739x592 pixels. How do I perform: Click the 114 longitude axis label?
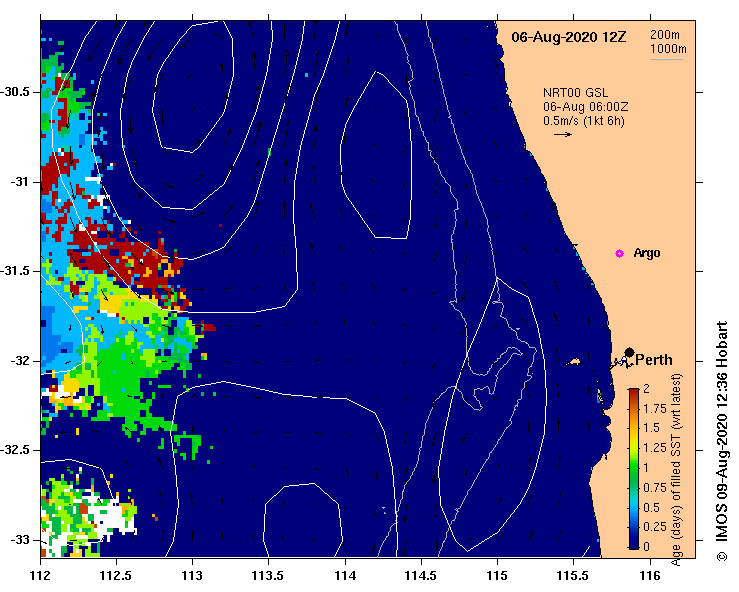click(345, 576)
